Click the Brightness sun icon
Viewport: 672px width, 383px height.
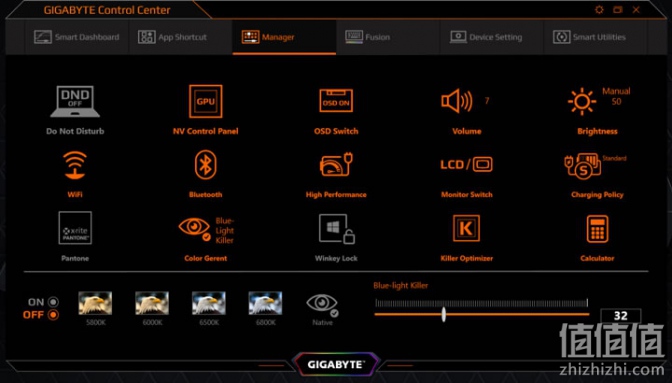pos(582,102)
